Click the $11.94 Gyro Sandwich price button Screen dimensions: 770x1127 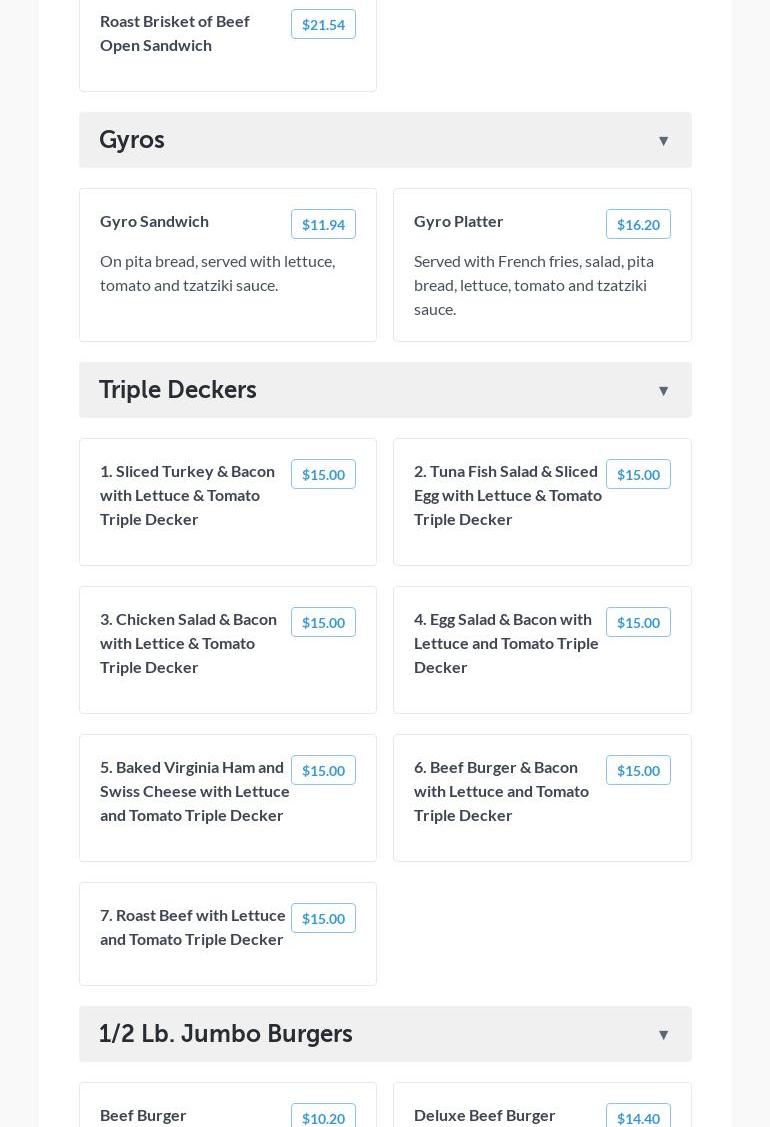point(323,224)
